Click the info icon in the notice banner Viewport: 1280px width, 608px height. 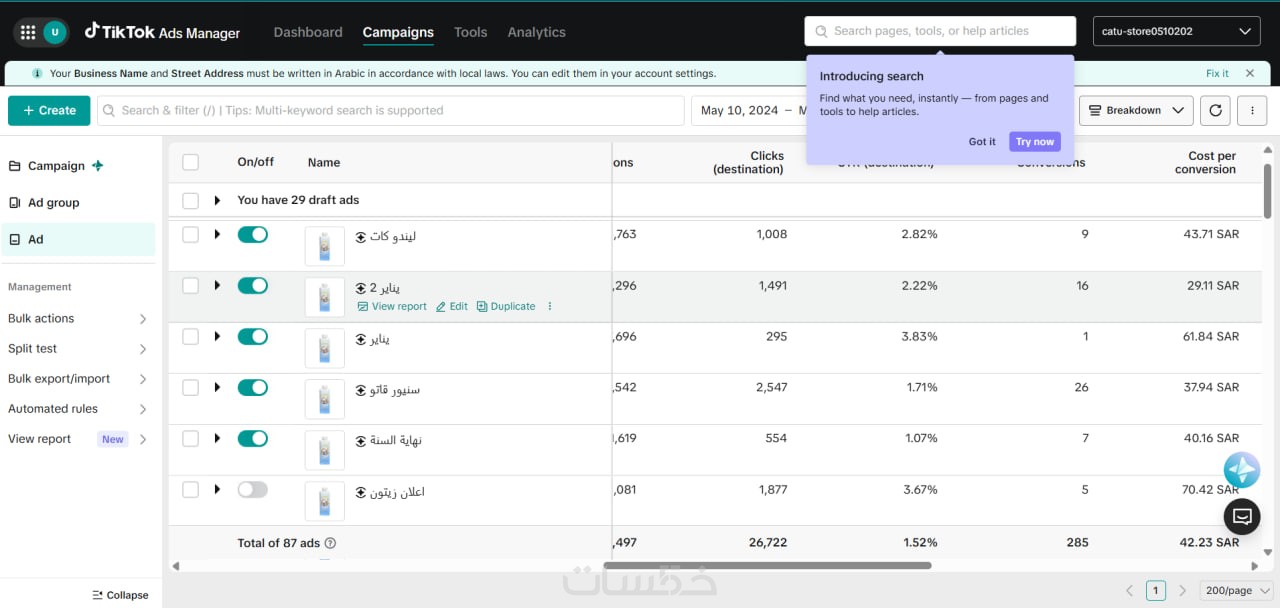[37, 74]
